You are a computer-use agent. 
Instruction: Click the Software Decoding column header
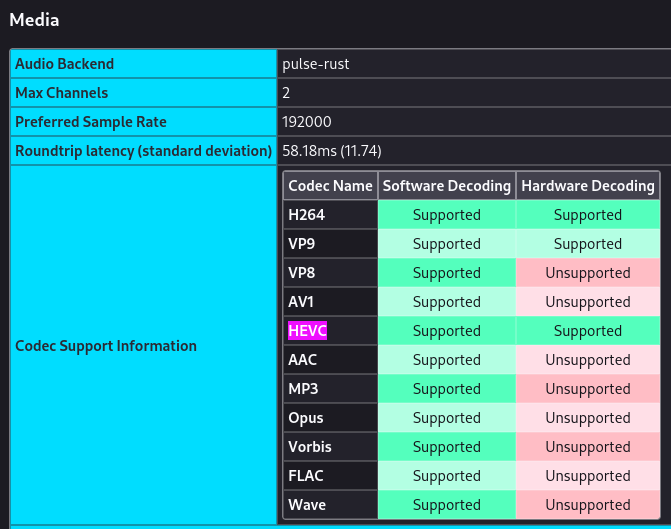(446, 186)
